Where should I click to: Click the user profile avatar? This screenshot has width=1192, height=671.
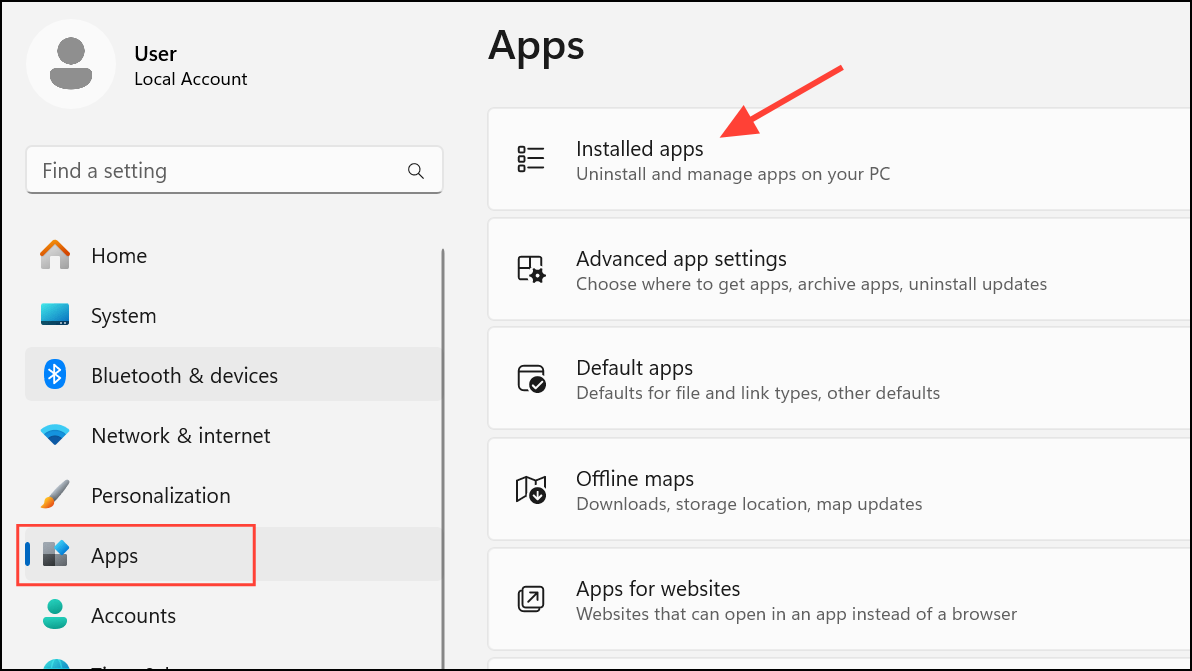(x=71, y=65)
